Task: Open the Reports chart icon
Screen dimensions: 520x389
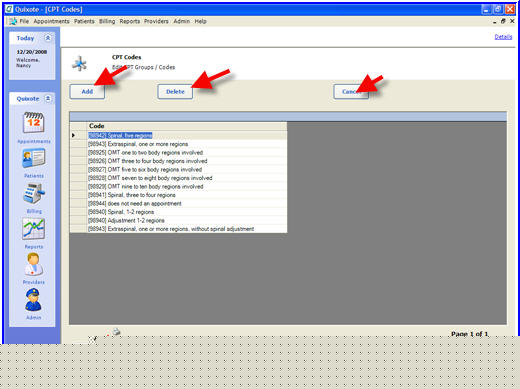Action: (33, 229)
